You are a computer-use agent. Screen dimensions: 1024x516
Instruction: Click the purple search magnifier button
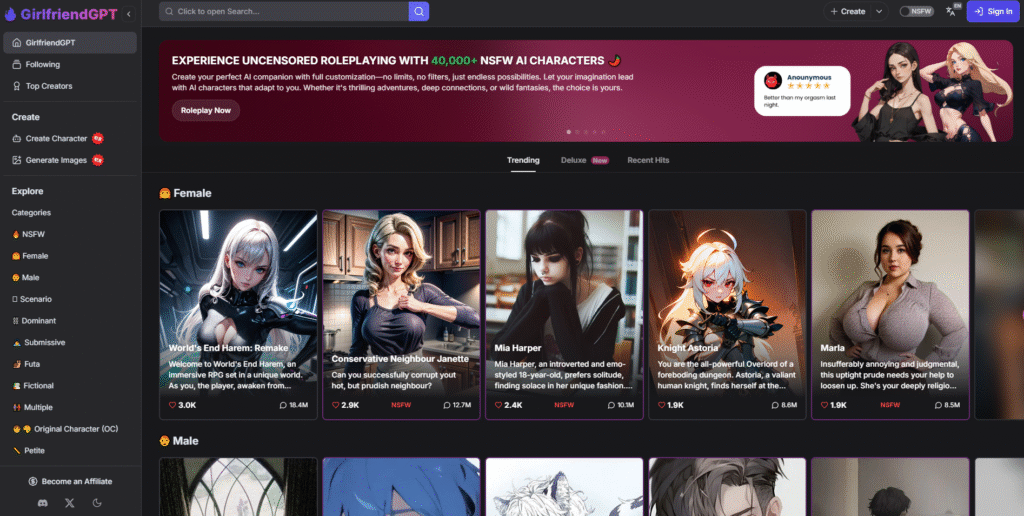419,11
